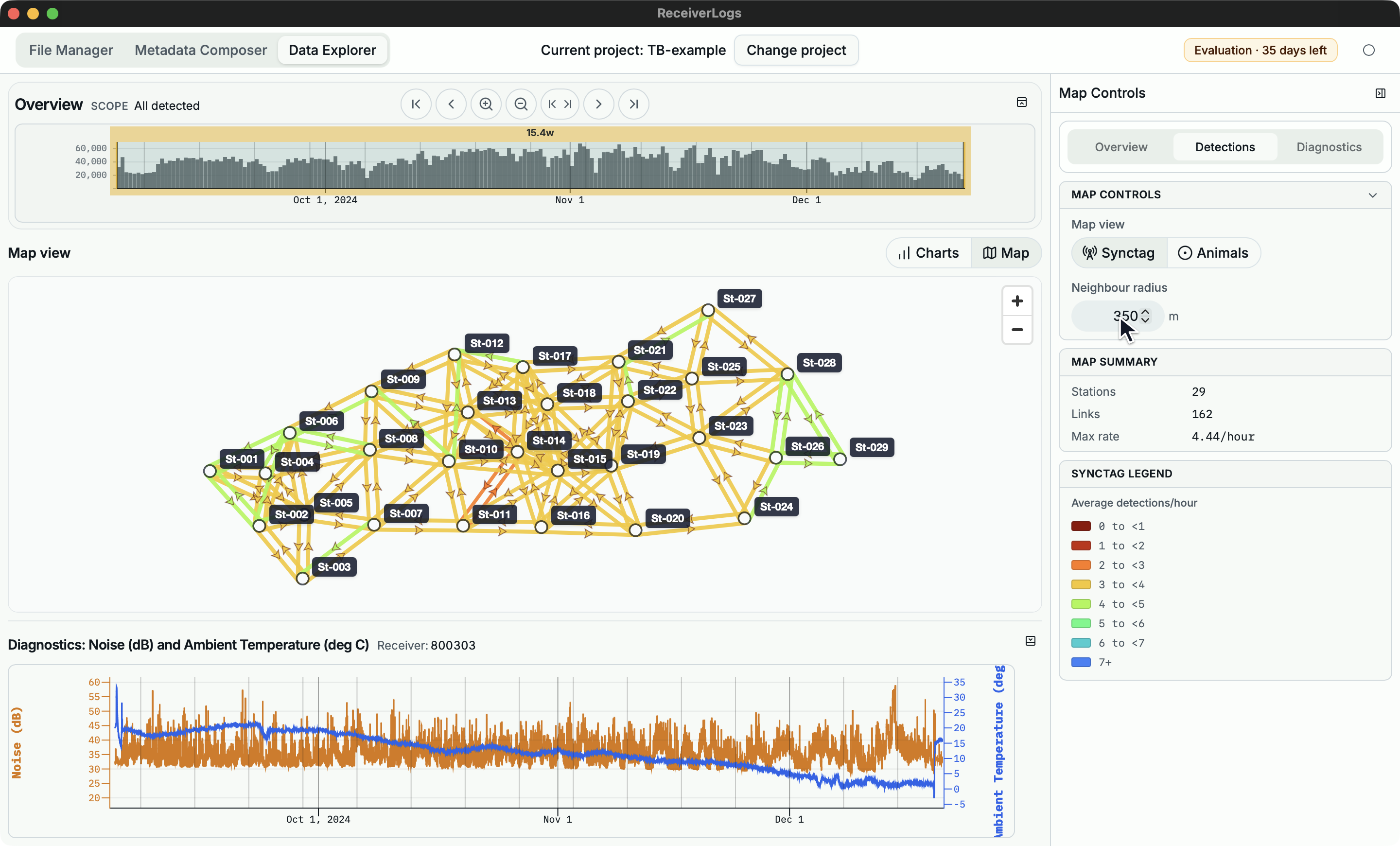
Task: Click the Neighbour radius stepper arrows
Action: (x=1145, y=317)
